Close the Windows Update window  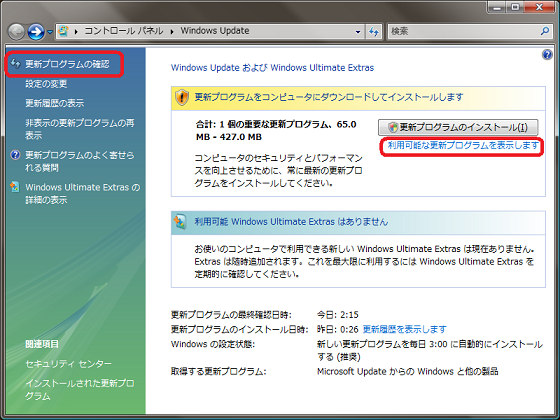pyautogui.click(x=539, y=7)
